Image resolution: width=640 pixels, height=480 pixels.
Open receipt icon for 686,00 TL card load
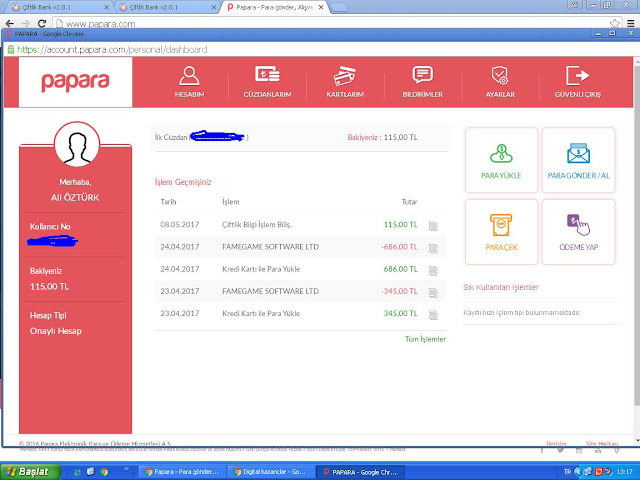433,270
